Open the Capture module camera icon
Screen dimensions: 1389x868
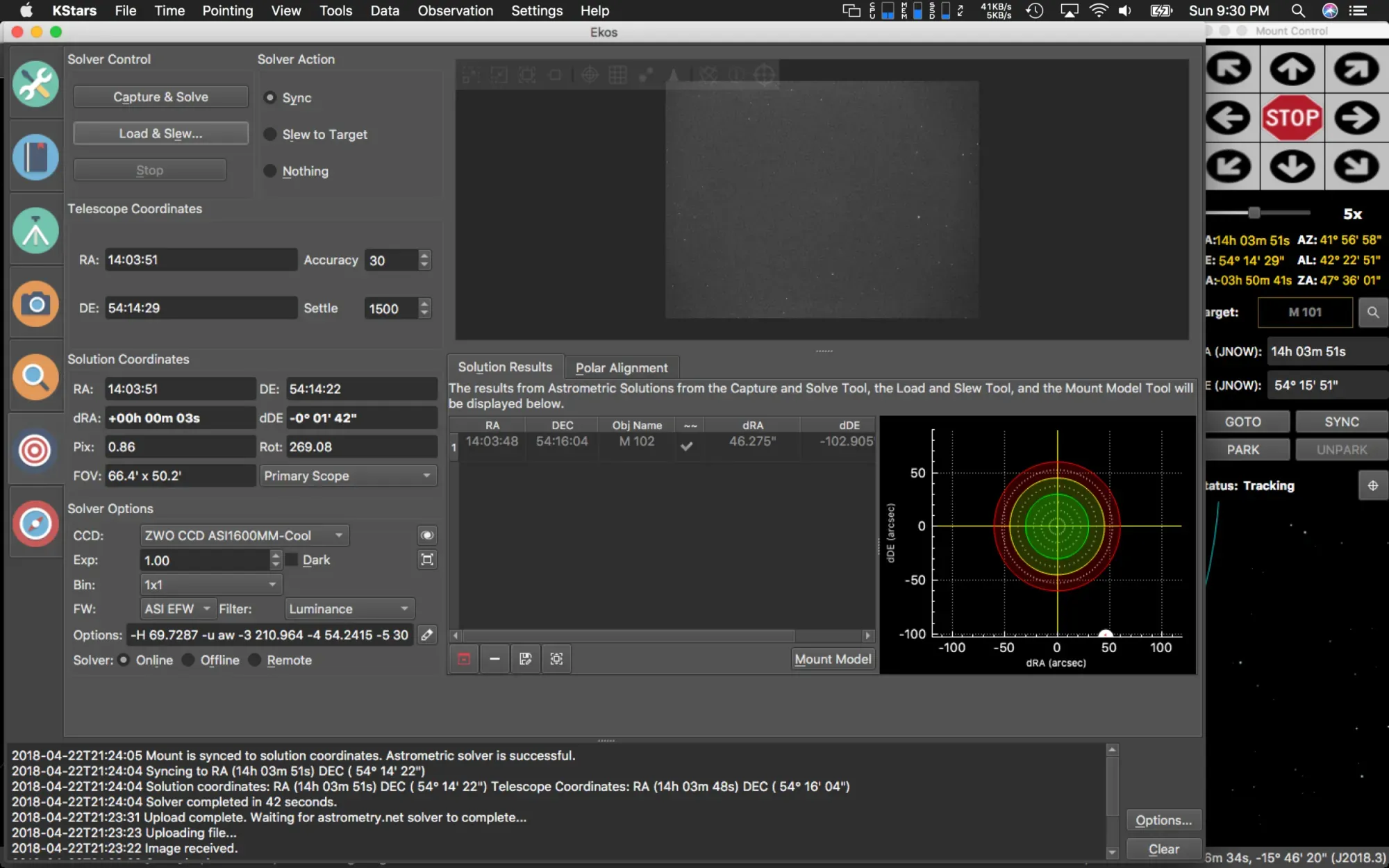(35, 304)
